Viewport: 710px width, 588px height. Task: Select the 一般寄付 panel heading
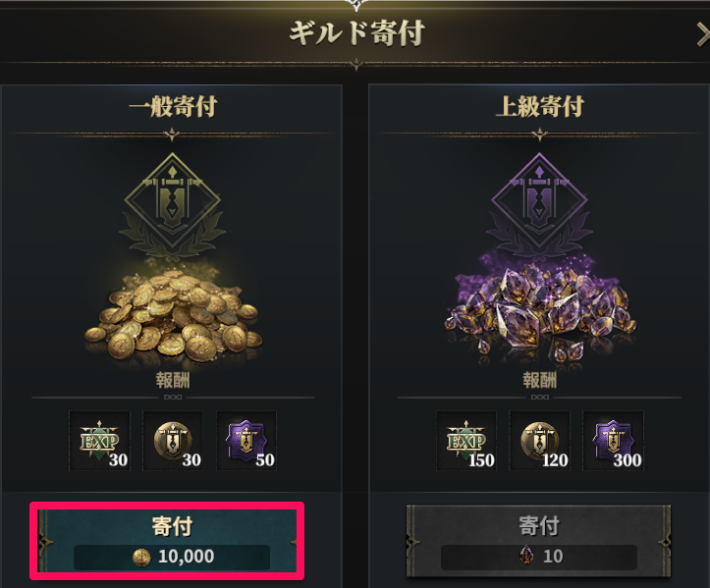click(173, 107)
